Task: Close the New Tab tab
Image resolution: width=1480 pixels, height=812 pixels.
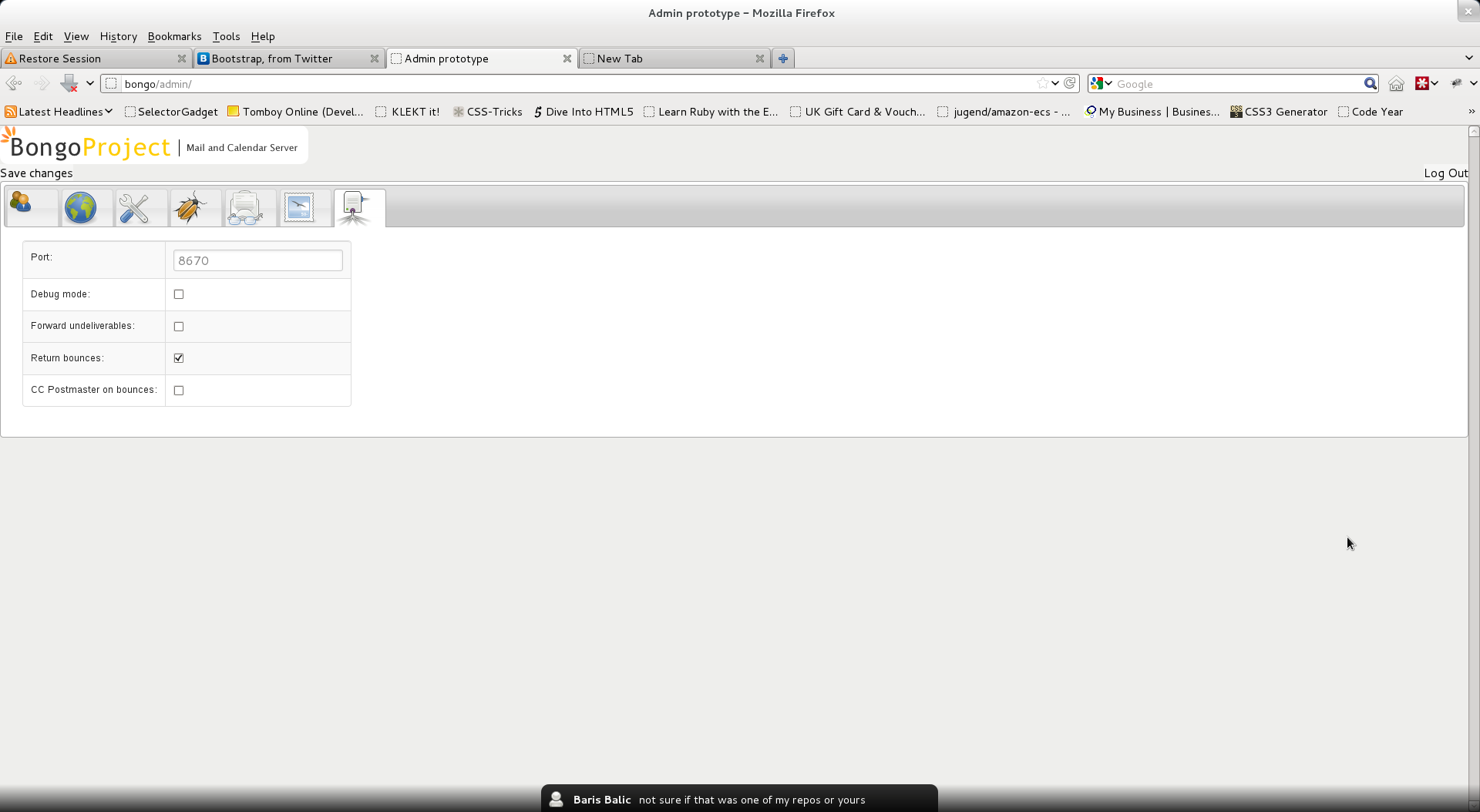Action: pos(760,59)
